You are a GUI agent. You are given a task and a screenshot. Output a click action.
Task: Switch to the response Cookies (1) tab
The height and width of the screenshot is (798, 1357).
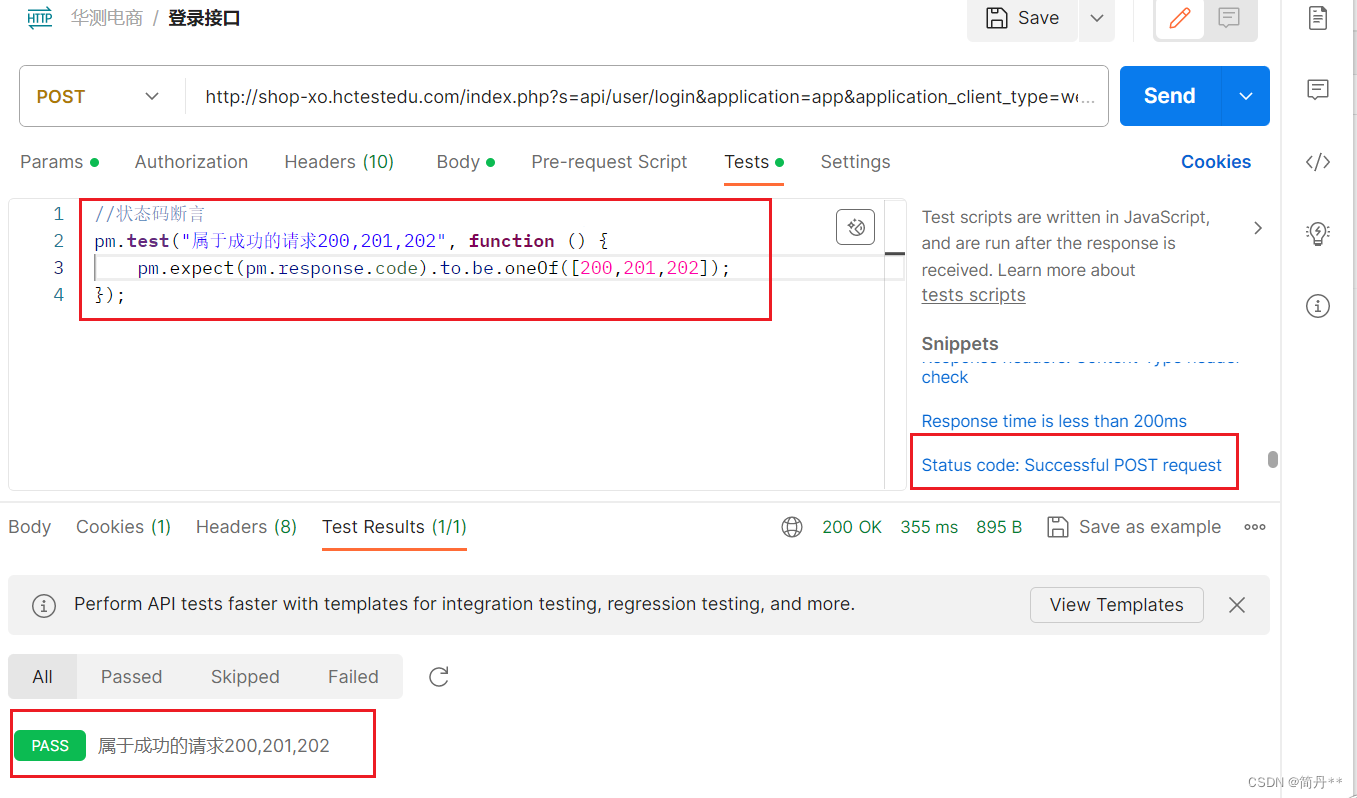pos(123,527)
